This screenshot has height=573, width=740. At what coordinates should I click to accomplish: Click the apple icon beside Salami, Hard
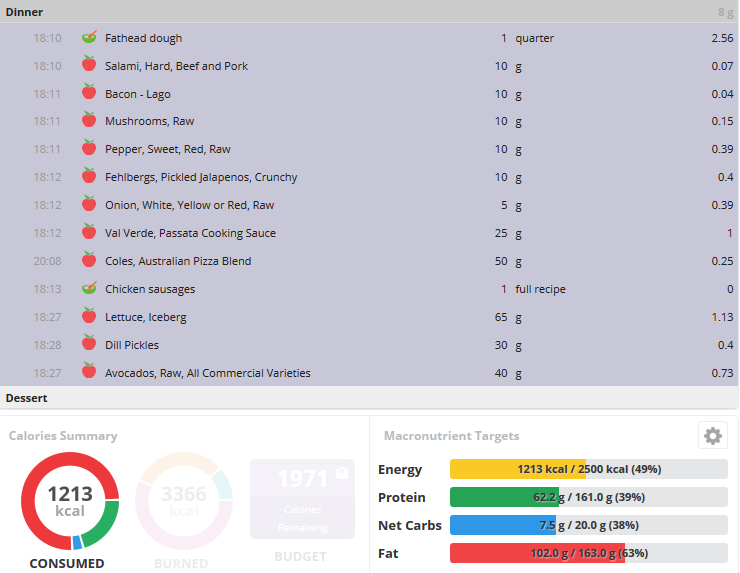pyautogui.click(x=89, y=64)
